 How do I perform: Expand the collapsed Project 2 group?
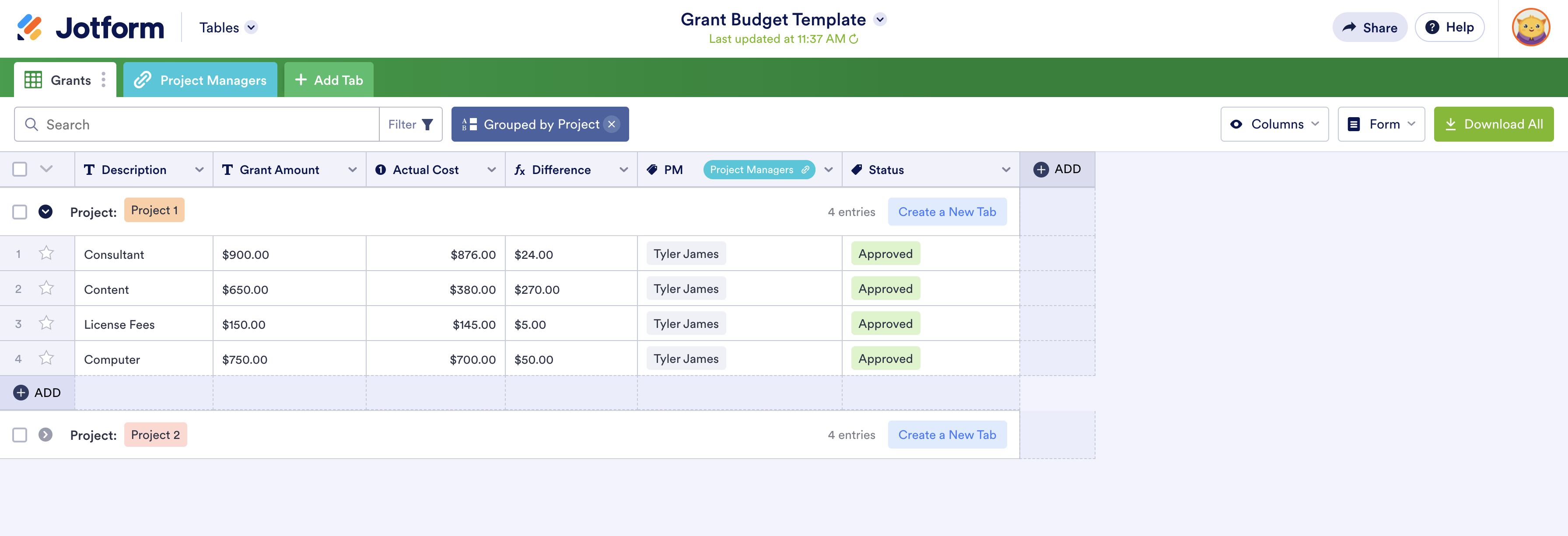45,435
